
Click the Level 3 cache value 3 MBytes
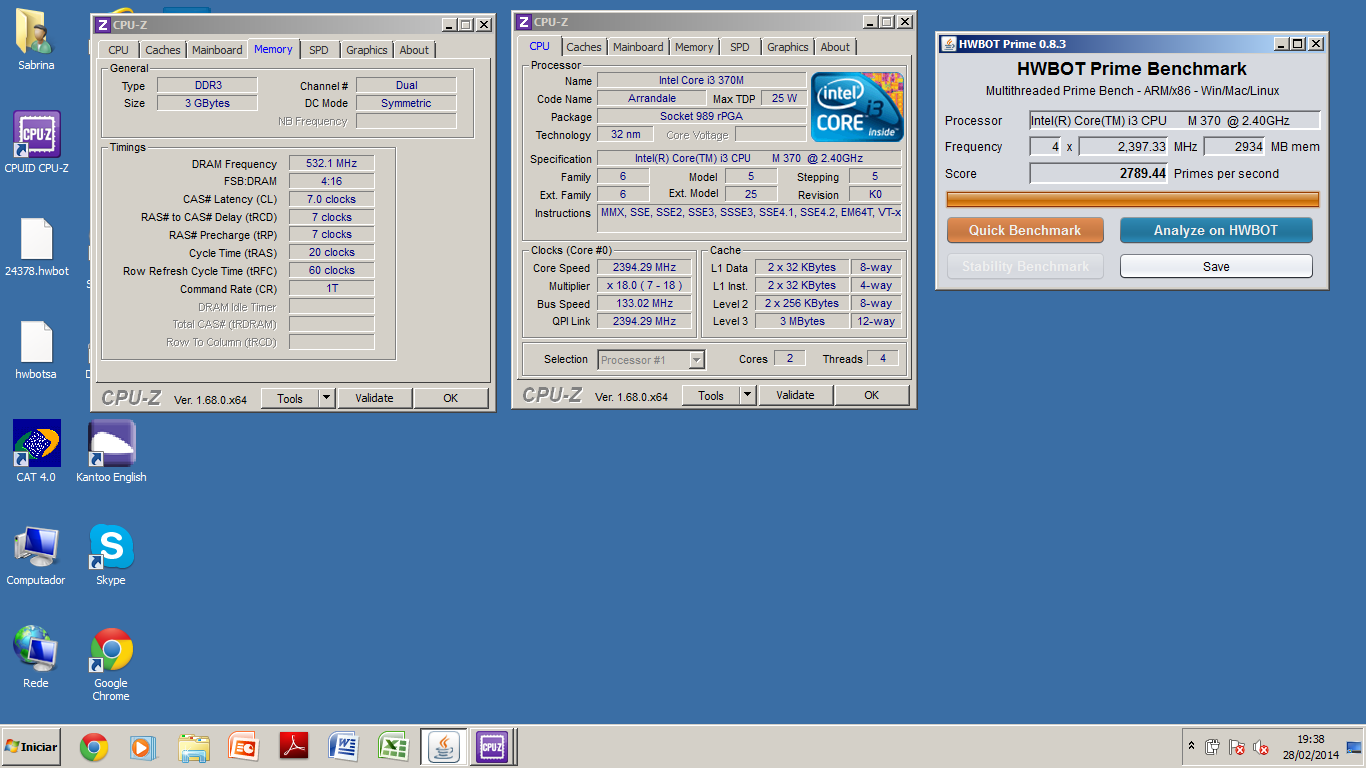coord(803,322)
